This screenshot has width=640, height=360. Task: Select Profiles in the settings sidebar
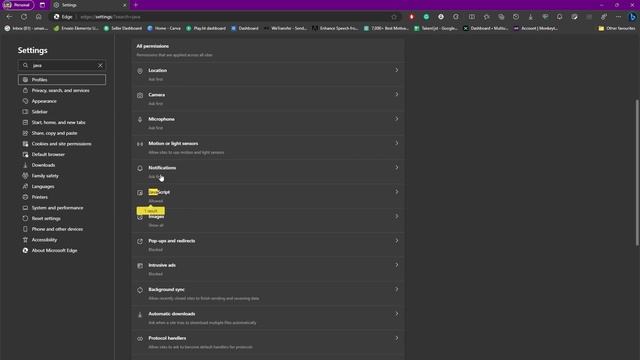(x=62, y=80)
